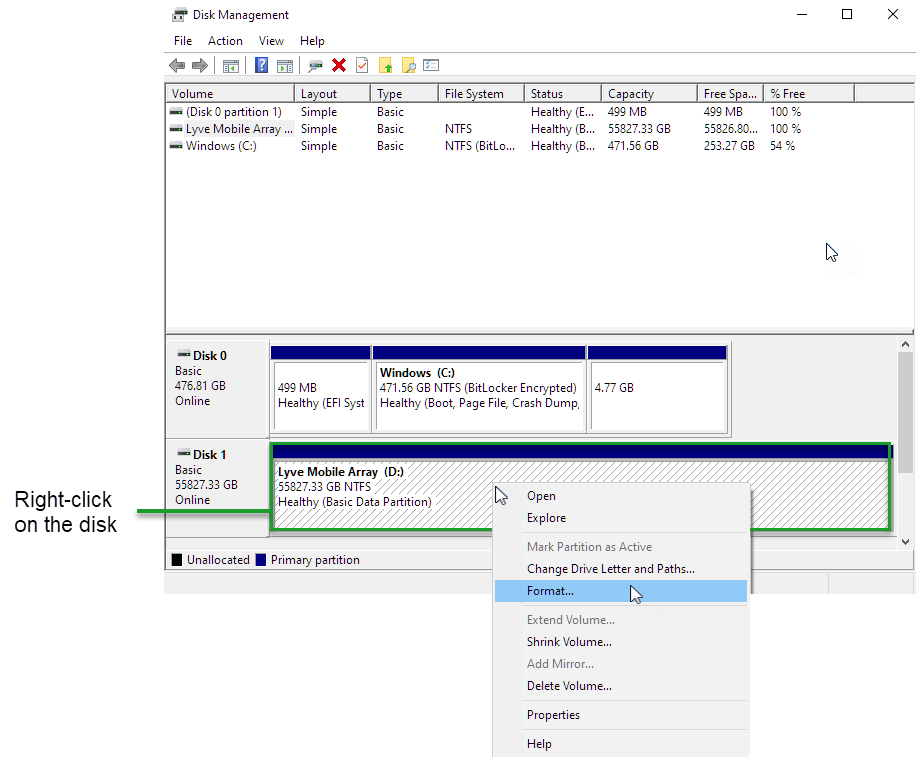This screenshot has height=760, width=916.
Task: Click the Show/Hide Console Tree icon
Action: coord(231,66)
